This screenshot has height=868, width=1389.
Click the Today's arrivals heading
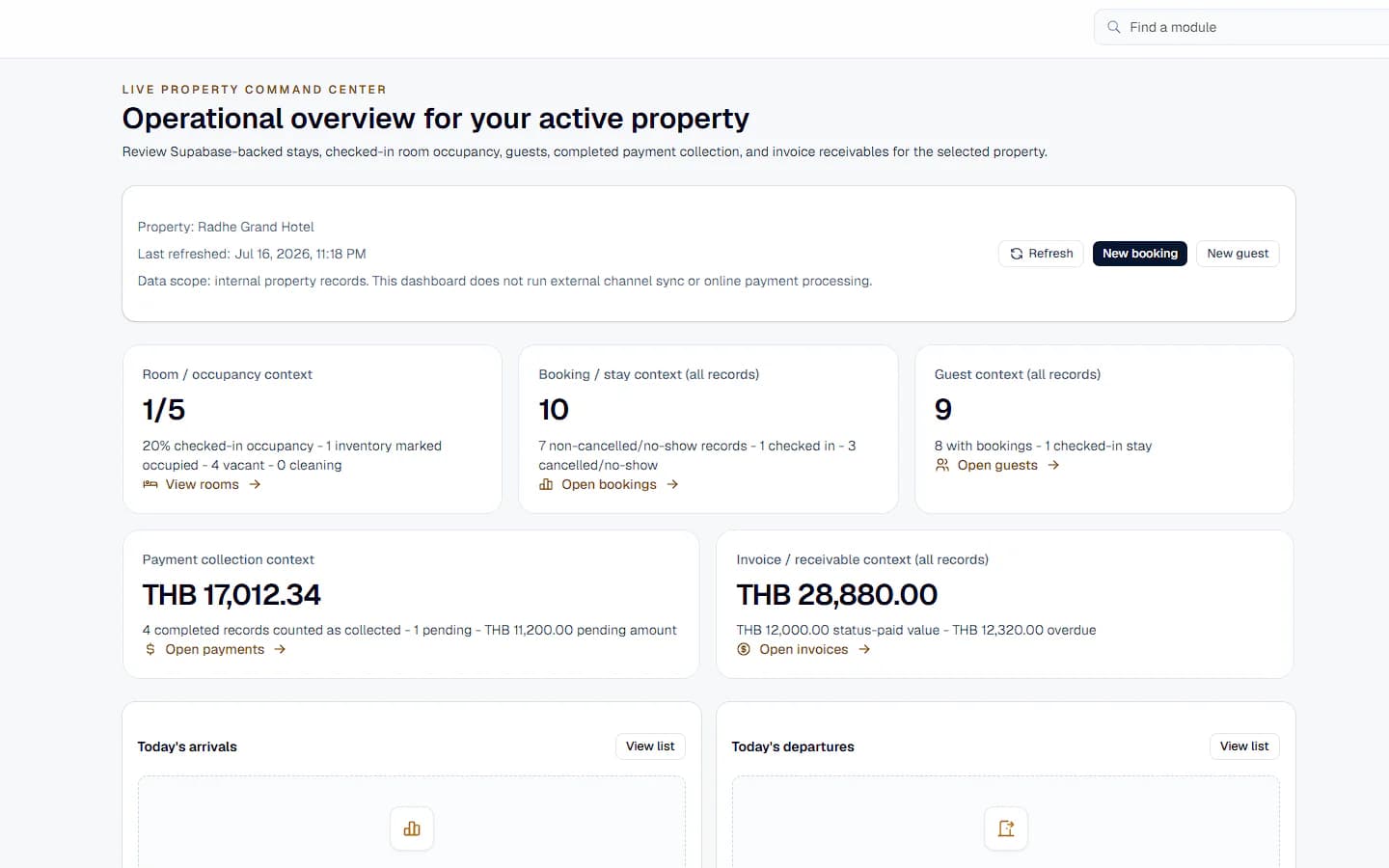[187, 746]
